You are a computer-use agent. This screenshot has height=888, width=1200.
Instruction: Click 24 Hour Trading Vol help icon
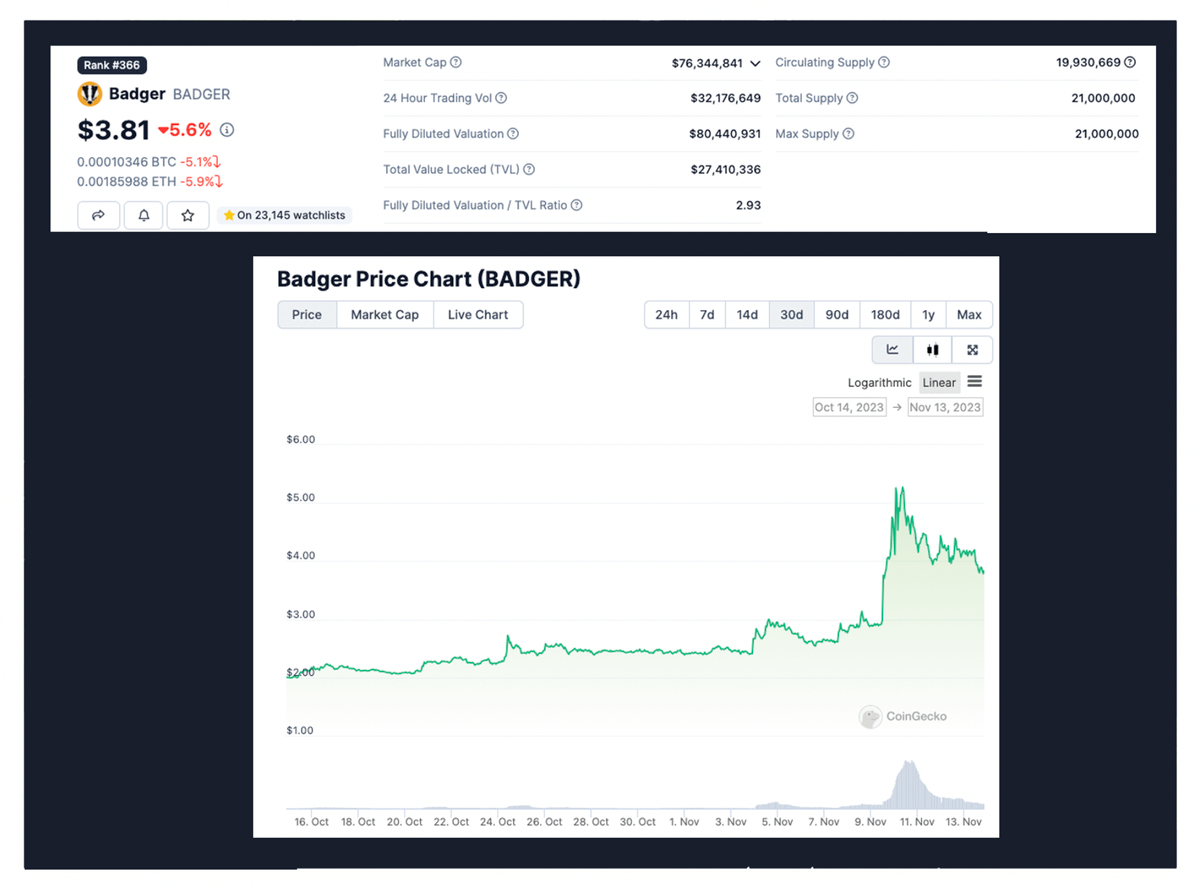click(x=501, y=98)
